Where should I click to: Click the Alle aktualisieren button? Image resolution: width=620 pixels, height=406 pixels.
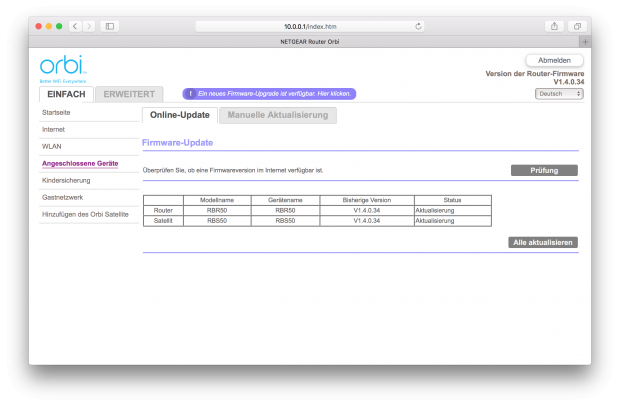coord(543,242)
